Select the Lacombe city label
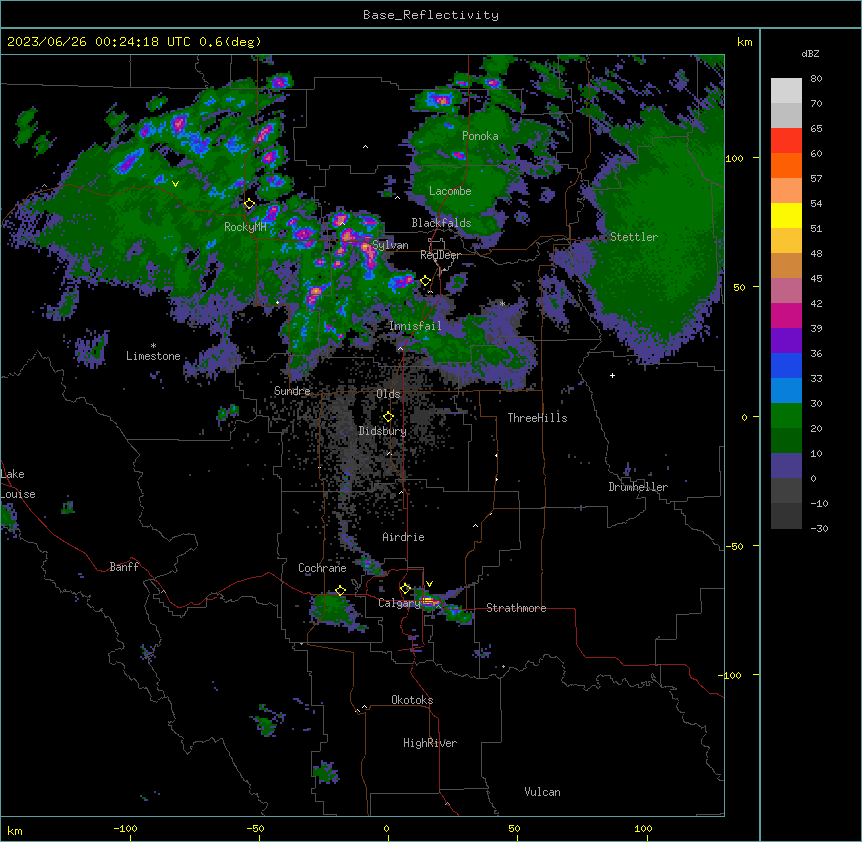This screenshot has height=842, width=862. [x=450, y=191]
